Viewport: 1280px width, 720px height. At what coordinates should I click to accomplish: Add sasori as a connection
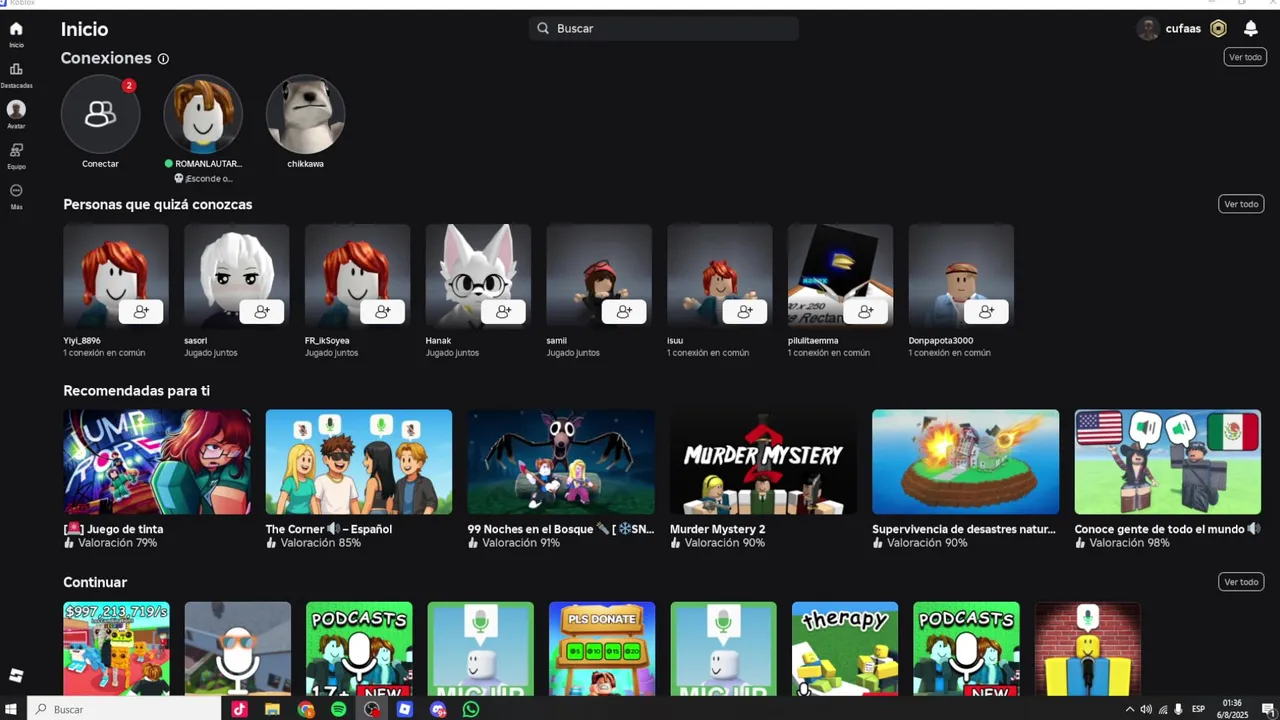click(x=262, y=312)
